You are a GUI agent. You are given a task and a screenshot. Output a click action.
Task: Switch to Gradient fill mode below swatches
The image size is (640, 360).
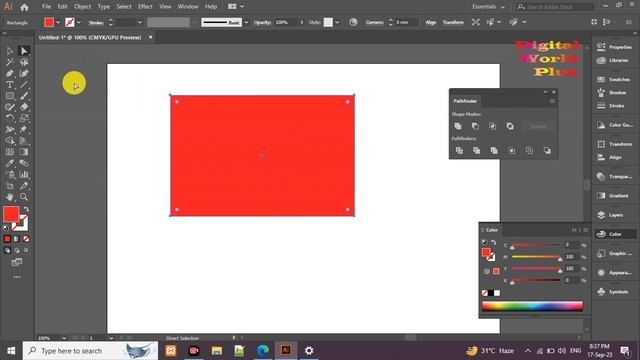coord(17,239)
